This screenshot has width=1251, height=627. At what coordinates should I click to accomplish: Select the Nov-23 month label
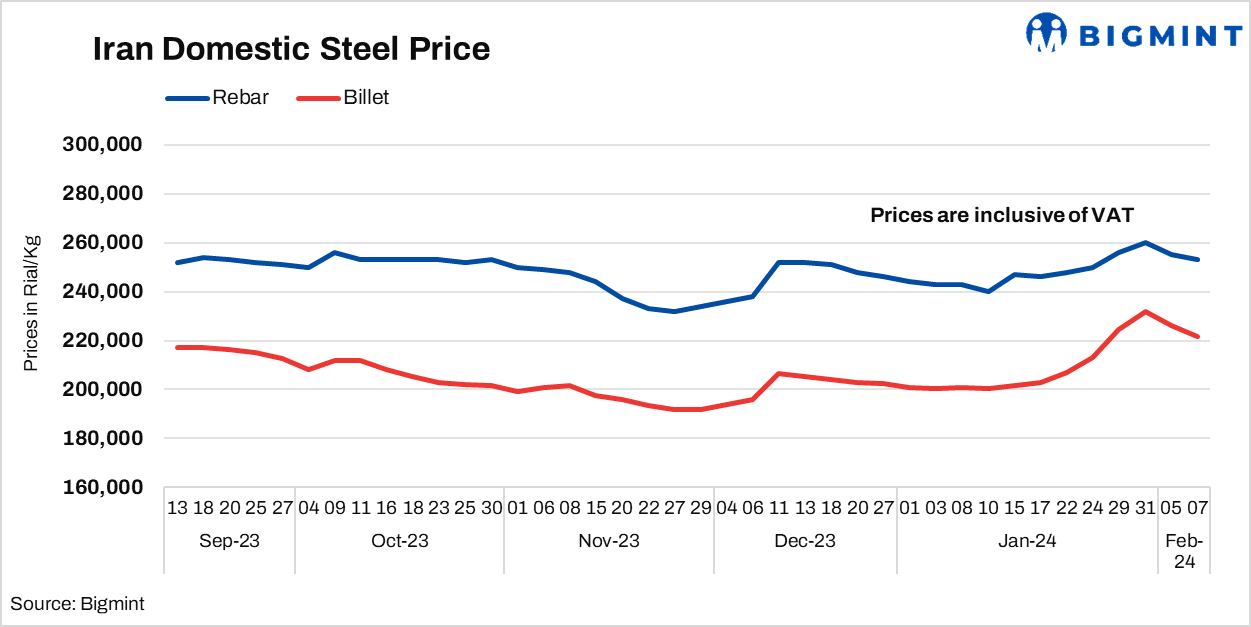click(608, 541)
